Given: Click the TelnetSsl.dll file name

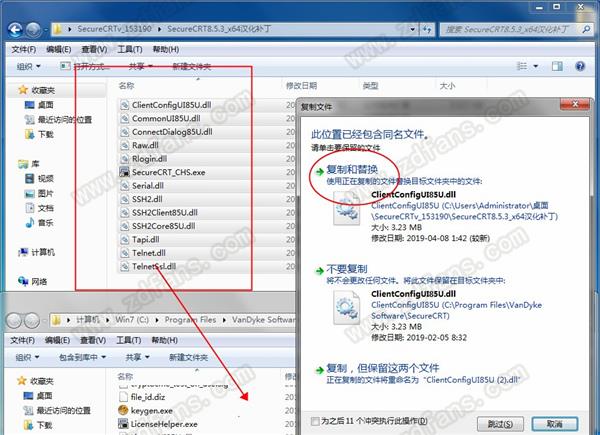Looking at the screenshot, I should 154,266.
